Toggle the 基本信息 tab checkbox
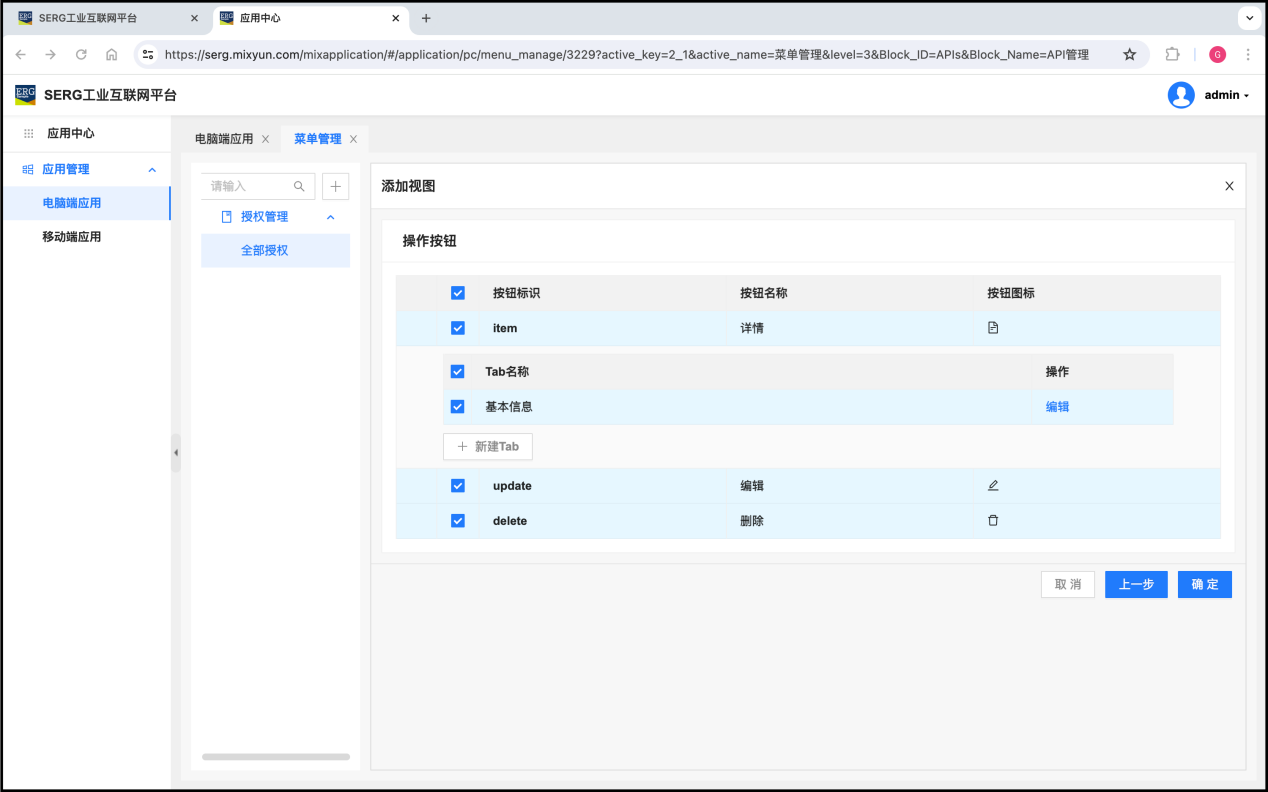Image resolution: width=1268 pixels, height=792 pixels. 458,407
